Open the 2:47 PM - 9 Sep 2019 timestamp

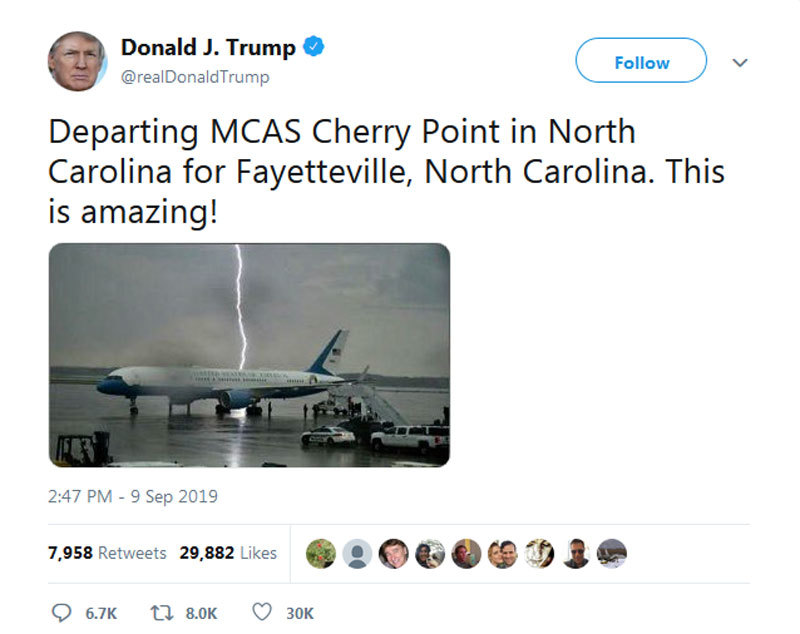tap(133, 495)
